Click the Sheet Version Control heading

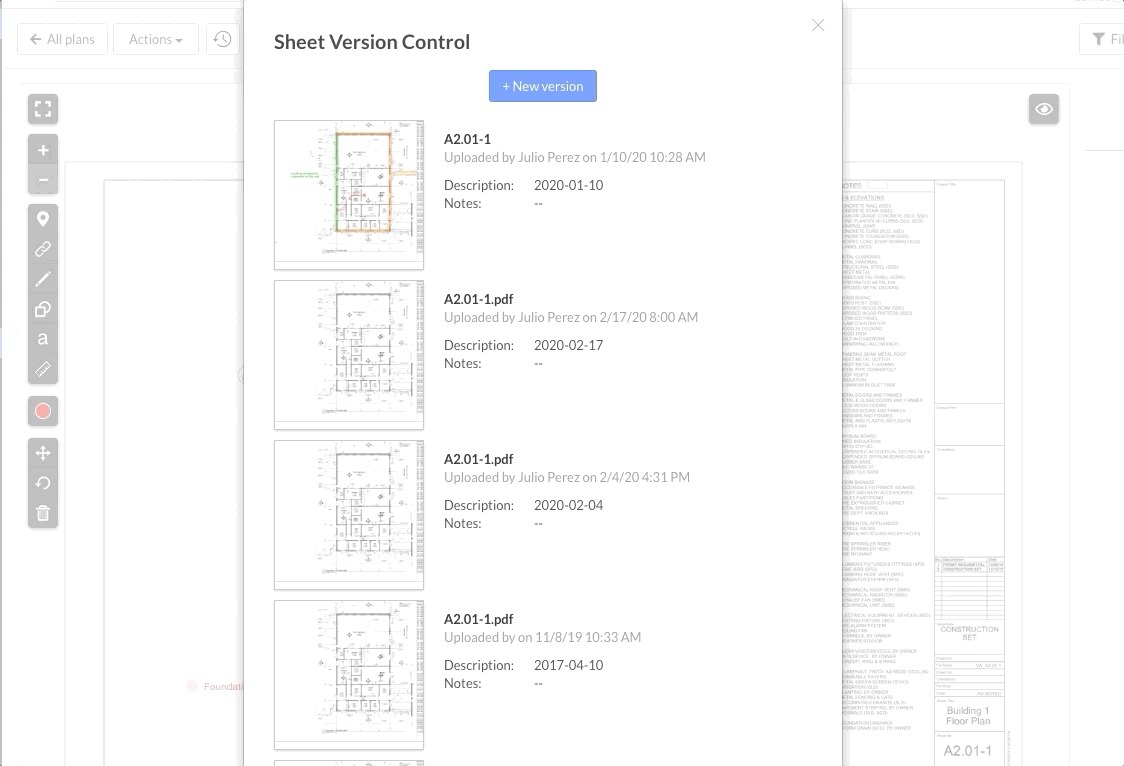tap(372, 42)
